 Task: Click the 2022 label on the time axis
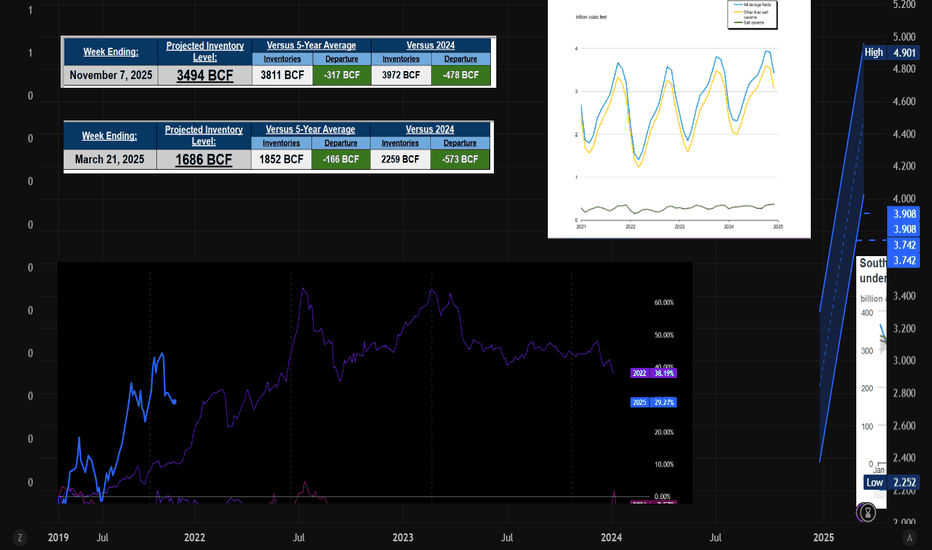pyautogui.click(x=194, y=538)
